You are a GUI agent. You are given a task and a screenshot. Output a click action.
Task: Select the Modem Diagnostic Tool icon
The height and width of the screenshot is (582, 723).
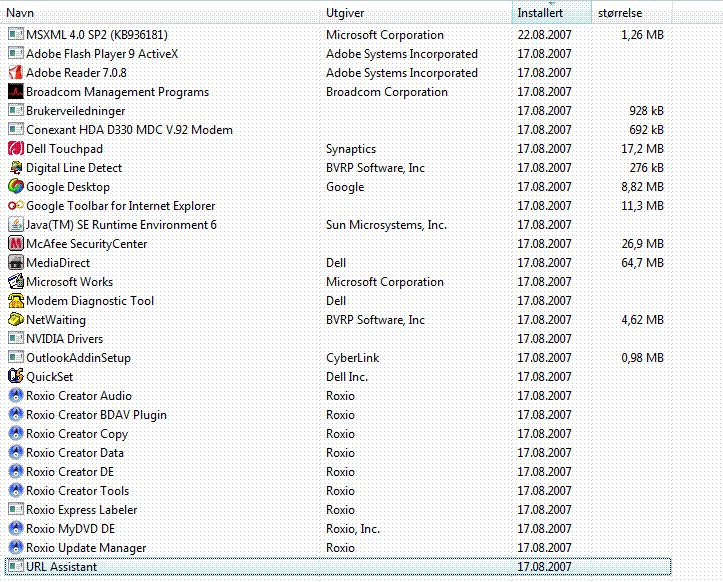click(16, 301)
